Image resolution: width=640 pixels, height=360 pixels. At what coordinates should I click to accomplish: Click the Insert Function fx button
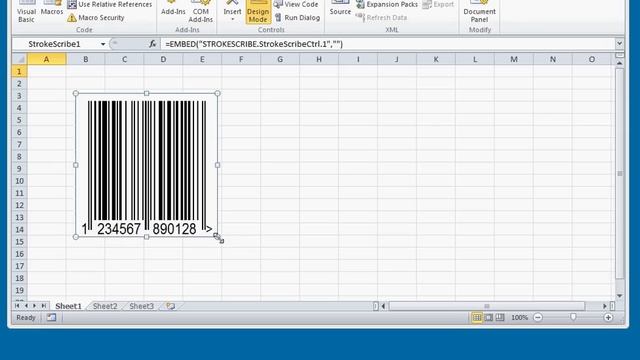(x=152, y=44)
